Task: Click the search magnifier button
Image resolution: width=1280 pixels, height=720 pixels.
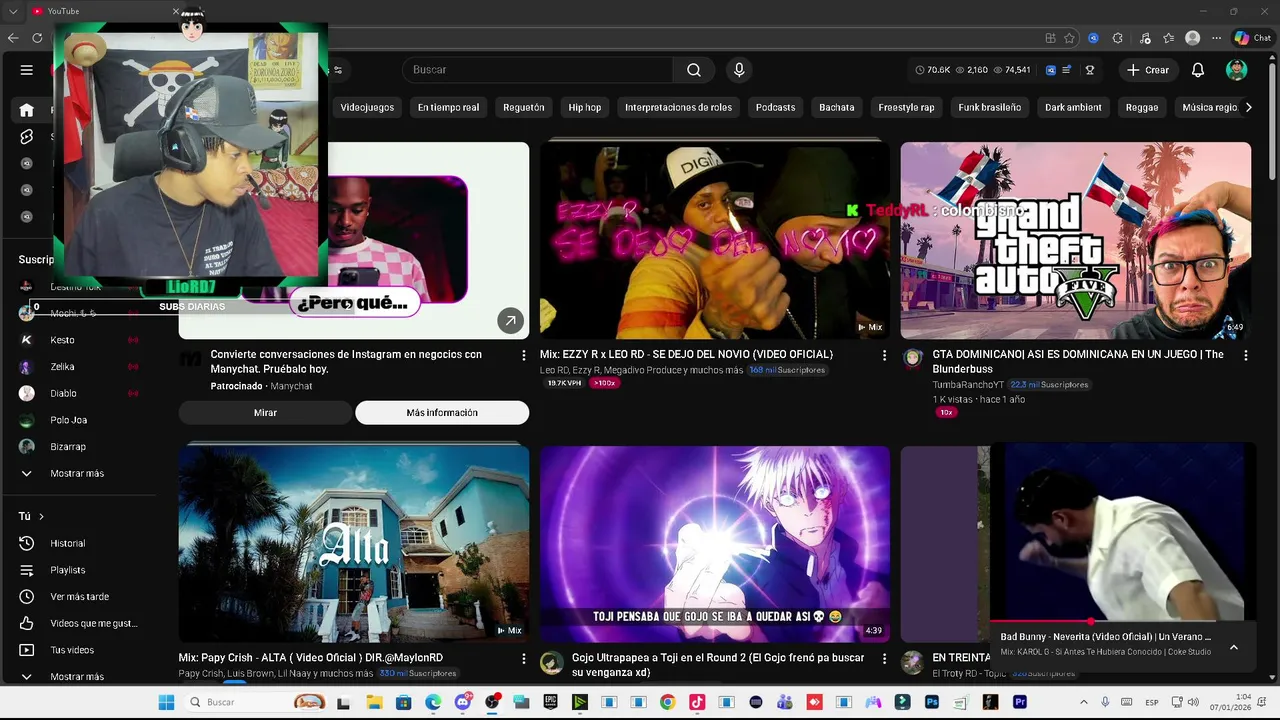Action: [x=693, y=70]
